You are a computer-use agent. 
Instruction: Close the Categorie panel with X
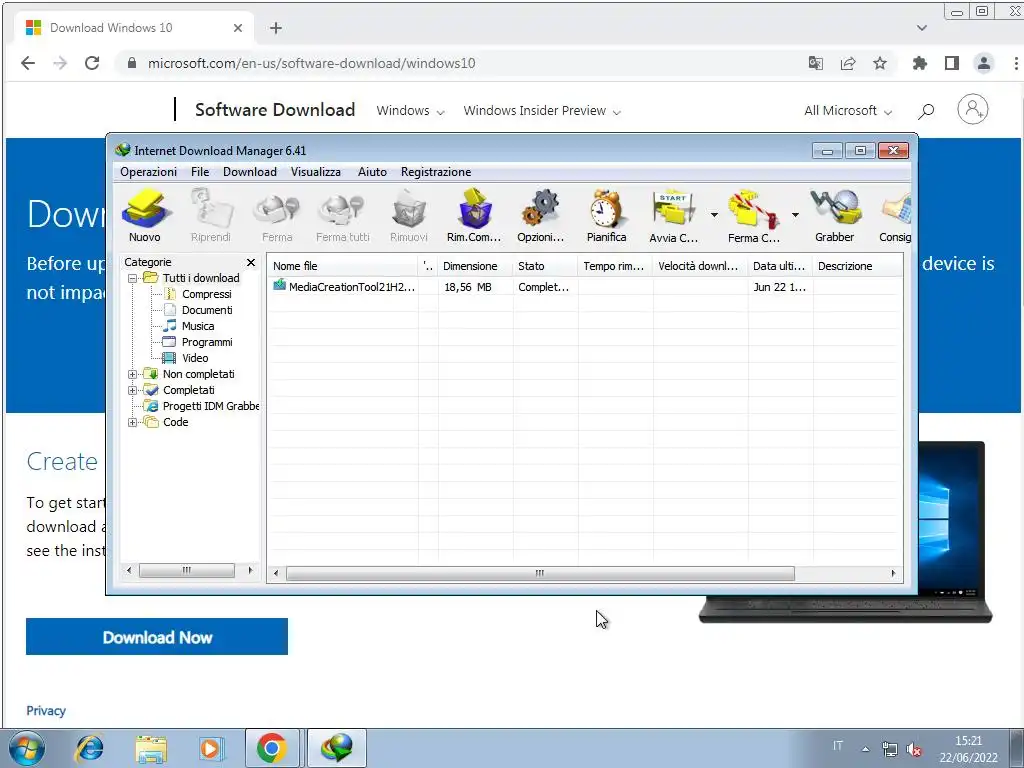(251, 263)
